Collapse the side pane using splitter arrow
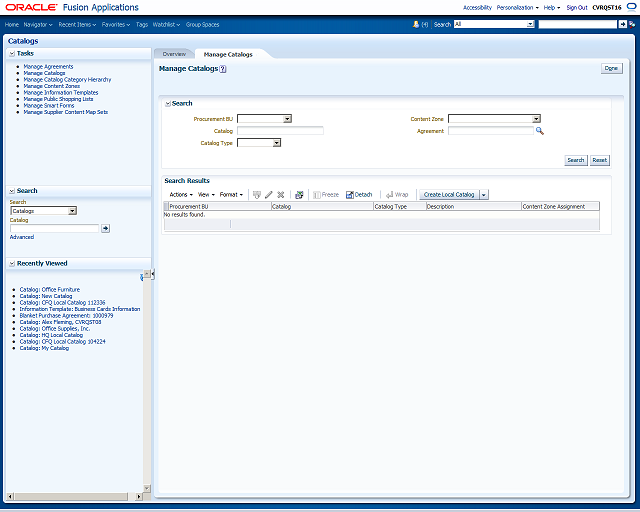Screen dimensions: 640x512 [153, 274]
